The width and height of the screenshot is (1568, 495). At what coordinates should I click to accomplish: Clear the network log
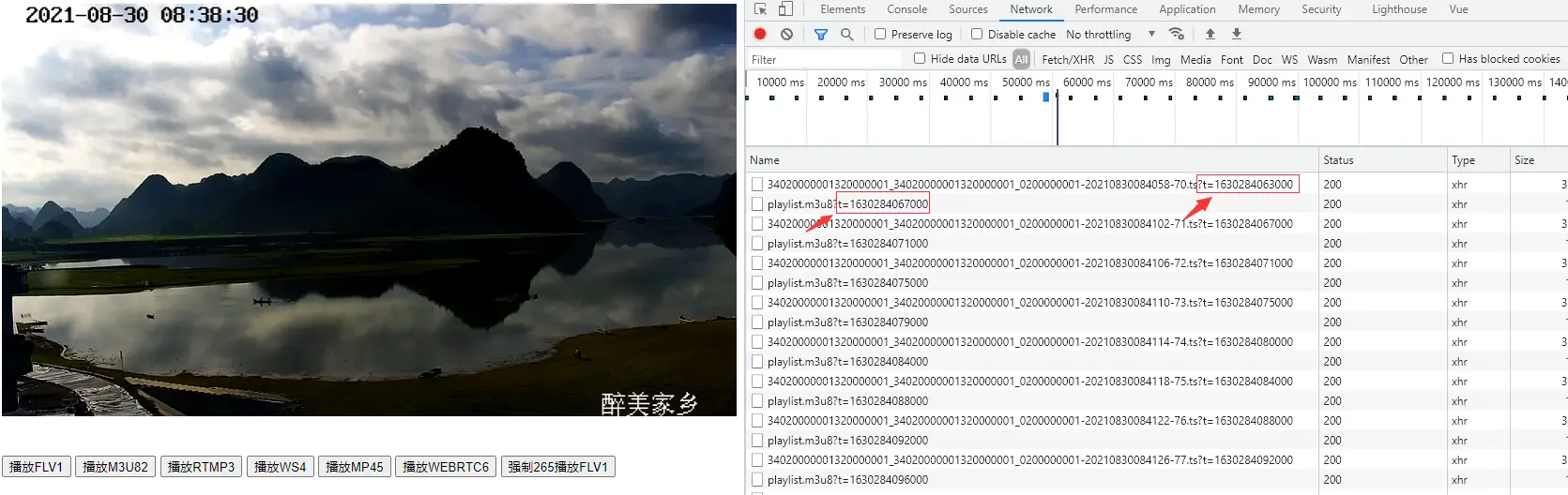click(786, 34)
